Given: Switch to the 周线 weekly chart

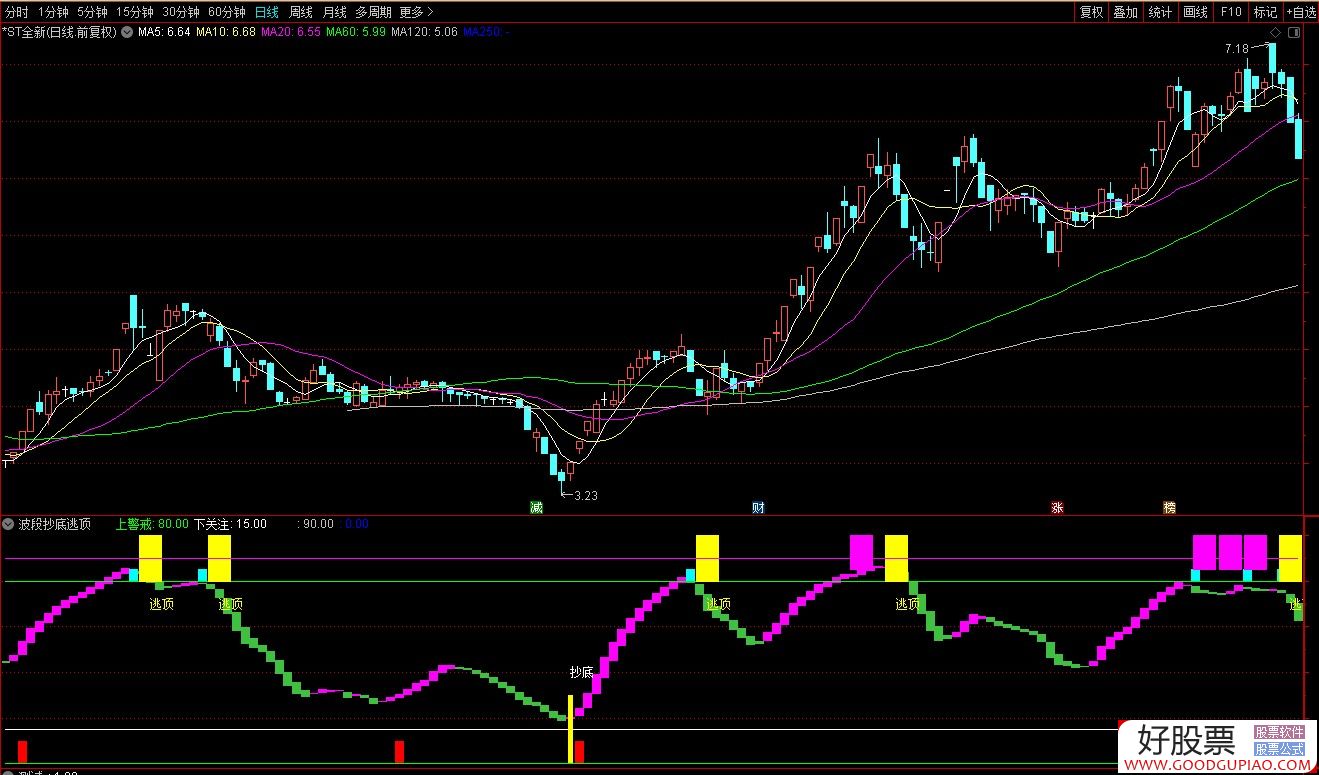Looking at the screenshot, I should point(300,12).
